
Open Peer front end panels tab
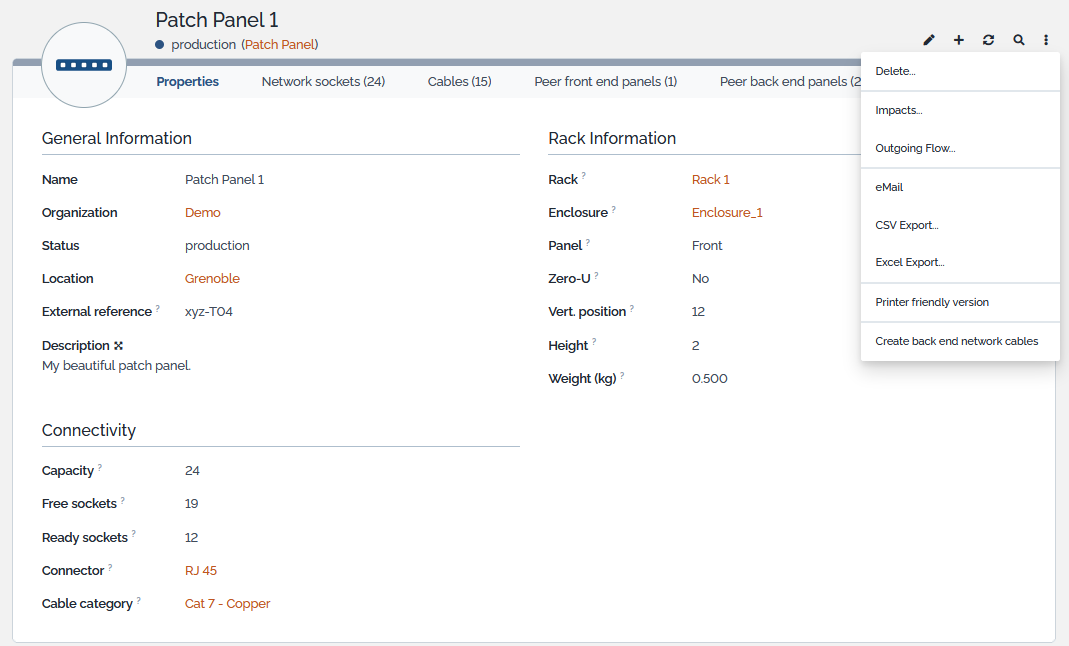pos(605,82)
